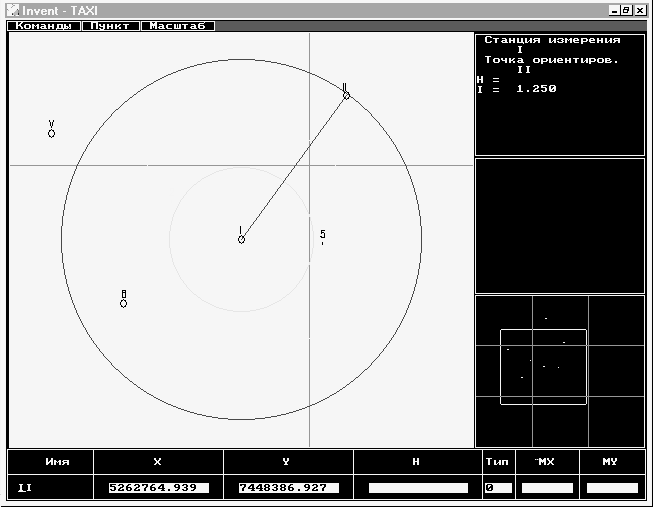Image resolution: width=653 pixels, height=507 pixels.
Task: Select station point I on the map
Action: click(241, 239)
